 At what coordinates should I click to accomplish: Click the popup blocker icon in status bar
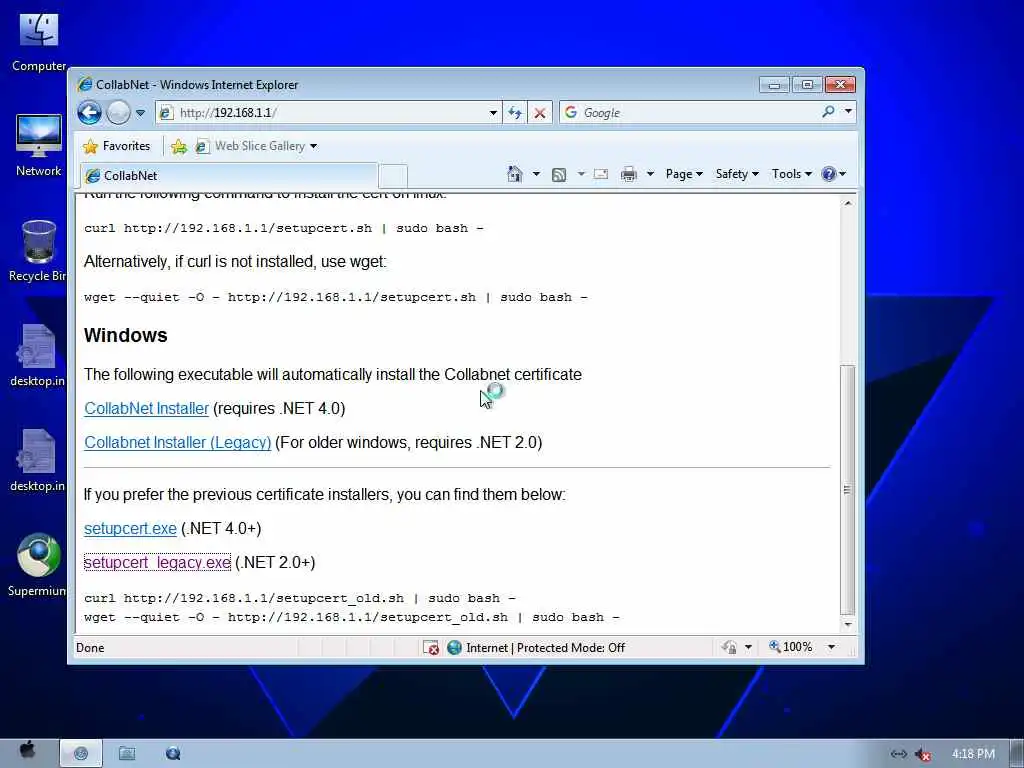point(430,647)
